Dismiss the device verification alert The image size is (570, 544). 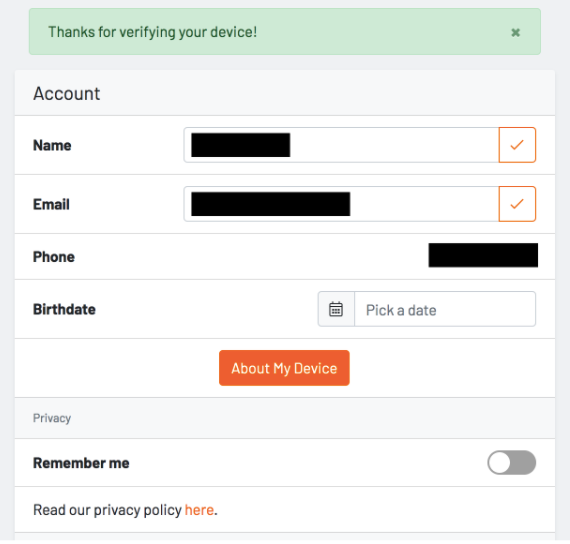pyautogui.click(x=515, y=33)
